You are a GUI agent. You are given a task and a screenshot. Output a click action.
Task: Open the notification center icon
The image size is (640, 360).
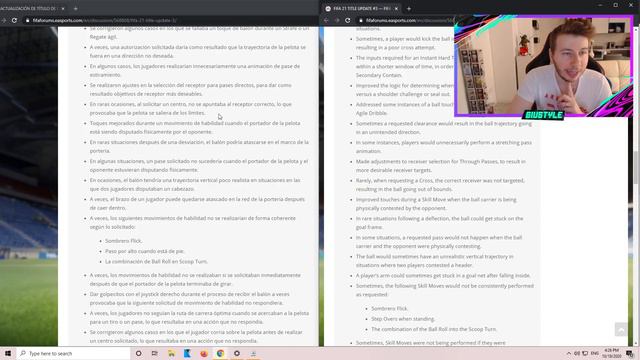tap(630, 353)
